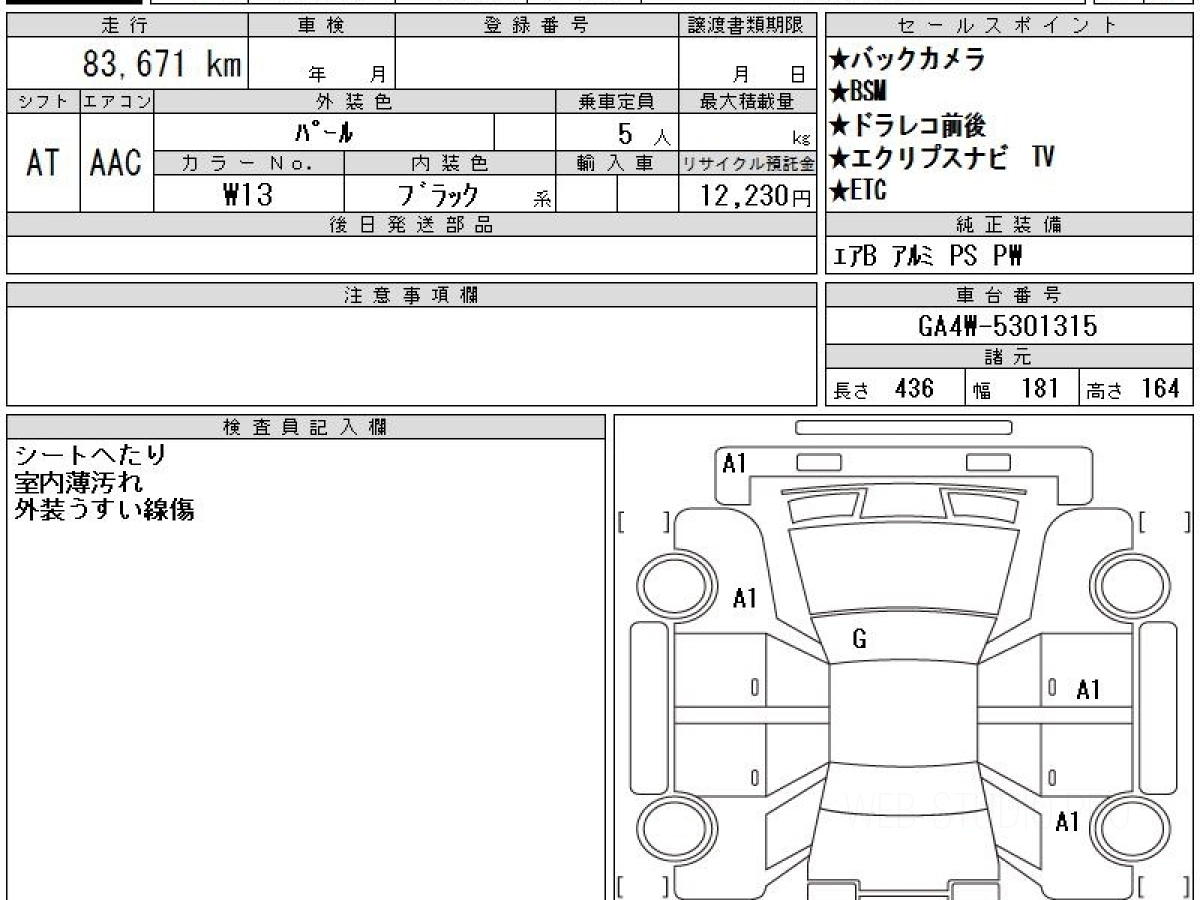This screenshot has width=1200, height=900.
Task: Click the 譲渡書類期限 header
Action: (x=748, y=26)
